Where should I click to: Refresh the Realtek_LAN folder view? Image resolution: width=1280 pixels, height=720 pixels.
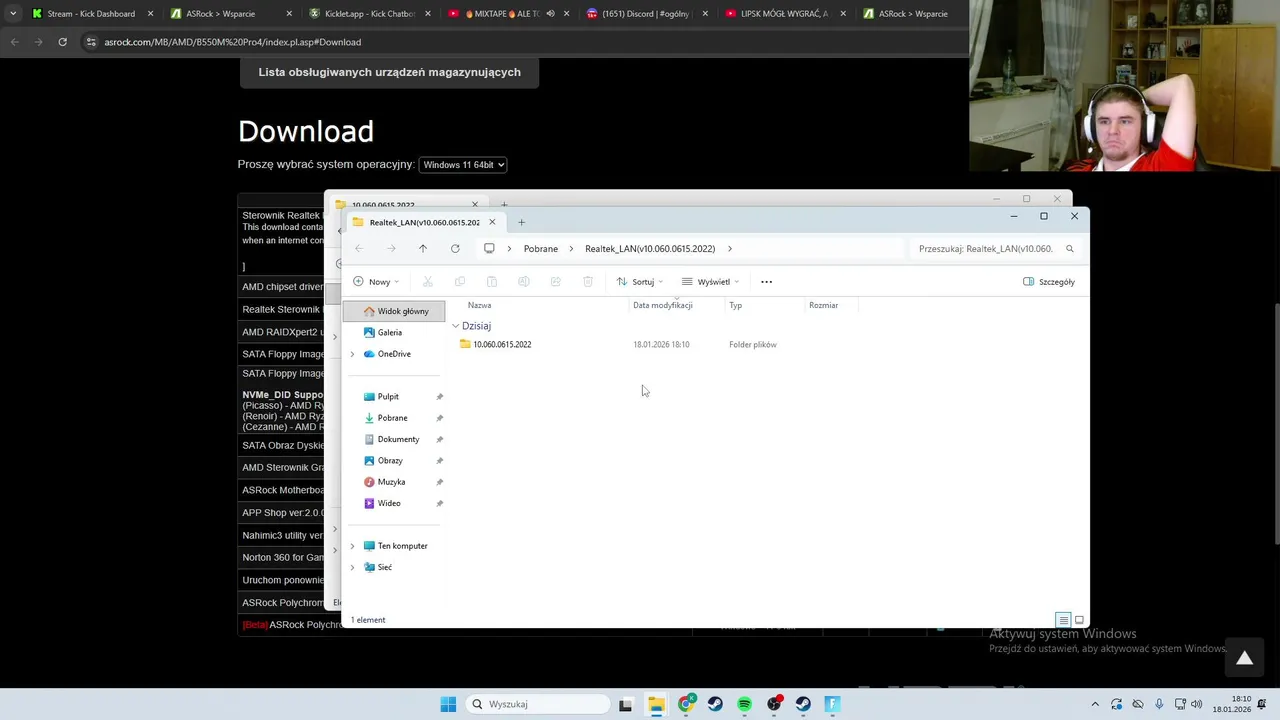click(x=455, y=248)
